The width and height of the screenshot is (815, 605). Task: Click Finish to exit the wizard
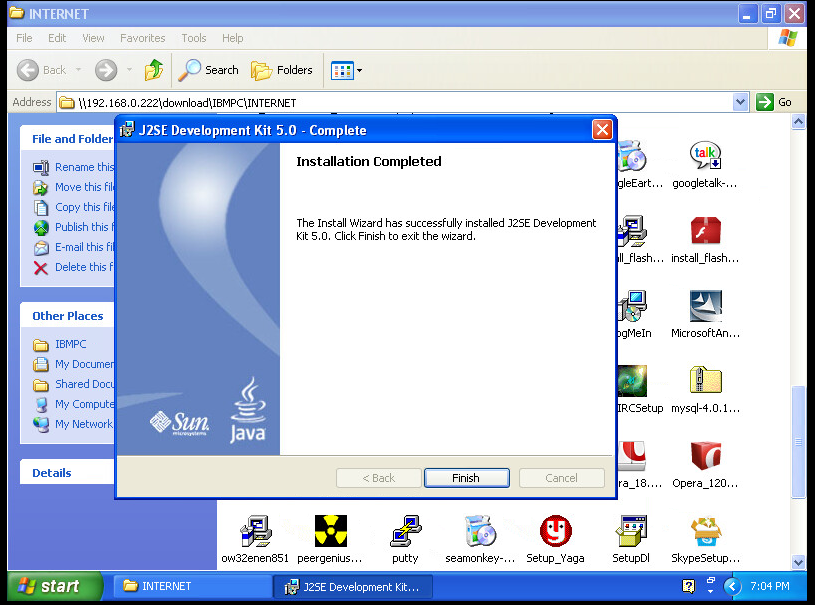(x=466, y=478)
